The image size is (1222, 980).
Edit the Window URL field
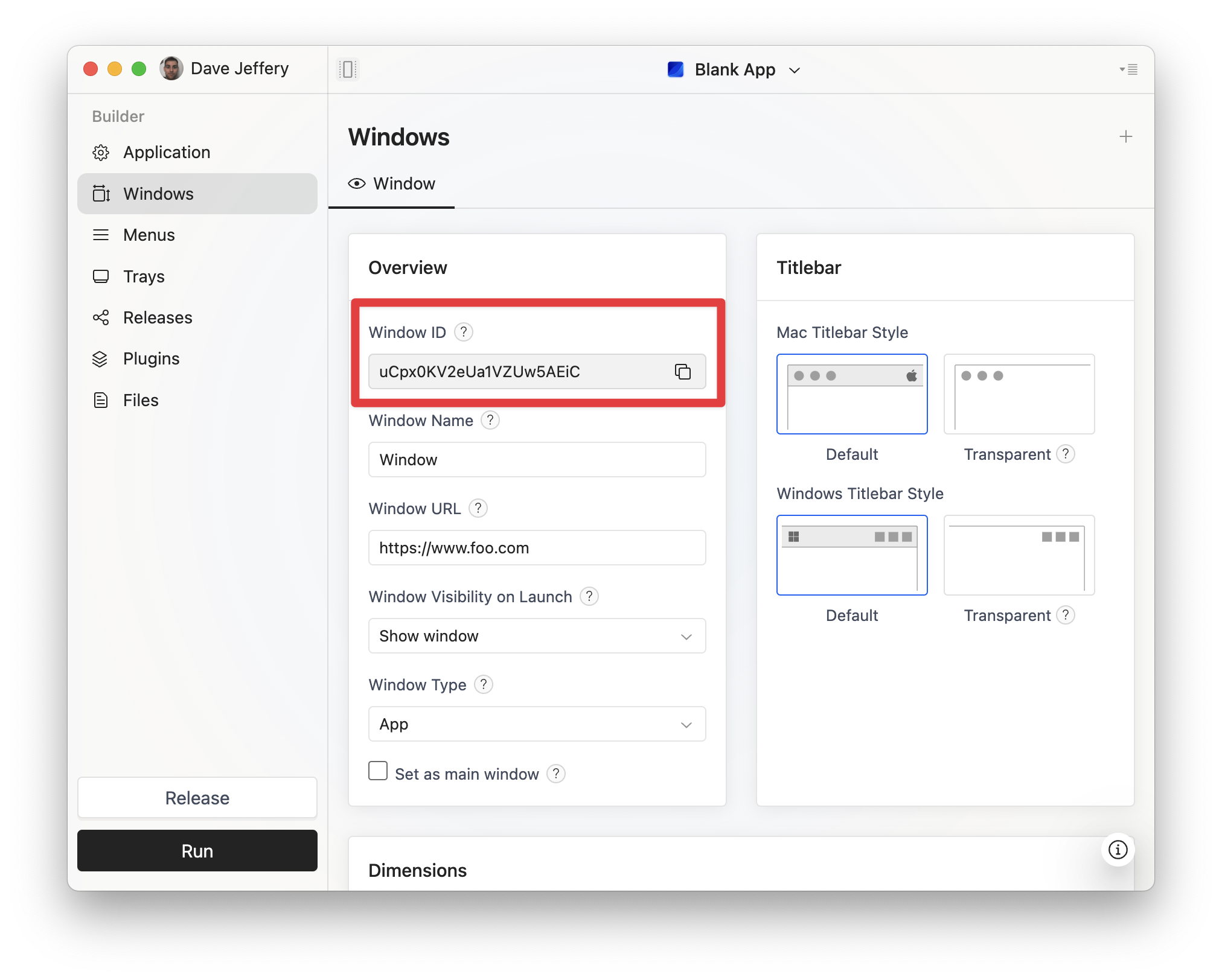pos(537,547)
